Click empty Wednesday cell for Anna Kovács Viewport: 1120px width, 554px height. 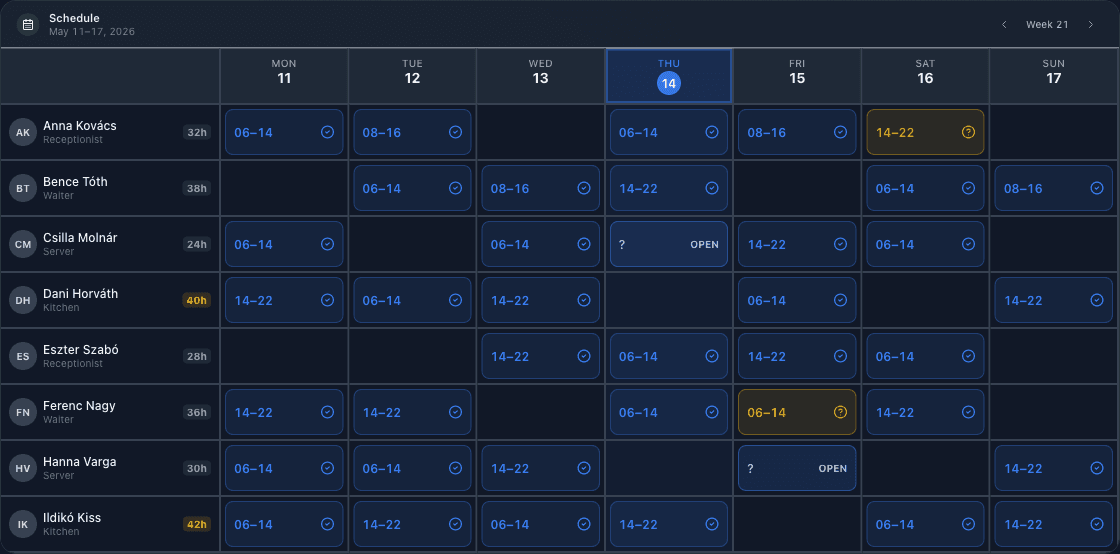coord(541,132)
